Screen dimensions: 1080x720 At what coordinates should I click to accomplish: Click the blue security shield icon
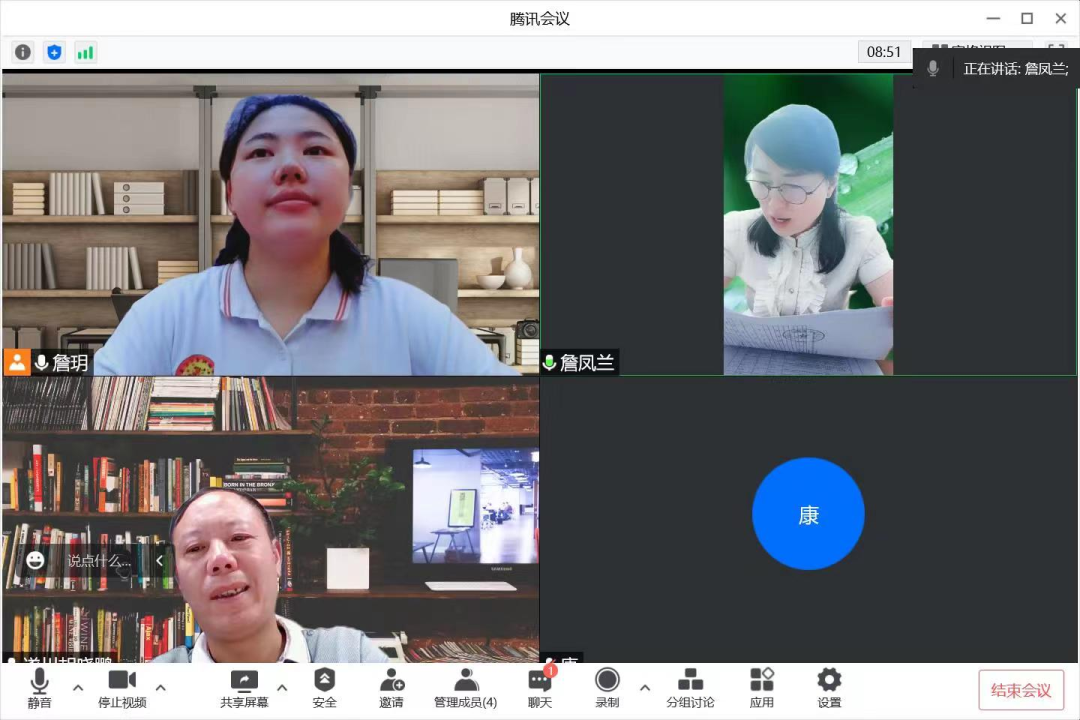point(54,52)
